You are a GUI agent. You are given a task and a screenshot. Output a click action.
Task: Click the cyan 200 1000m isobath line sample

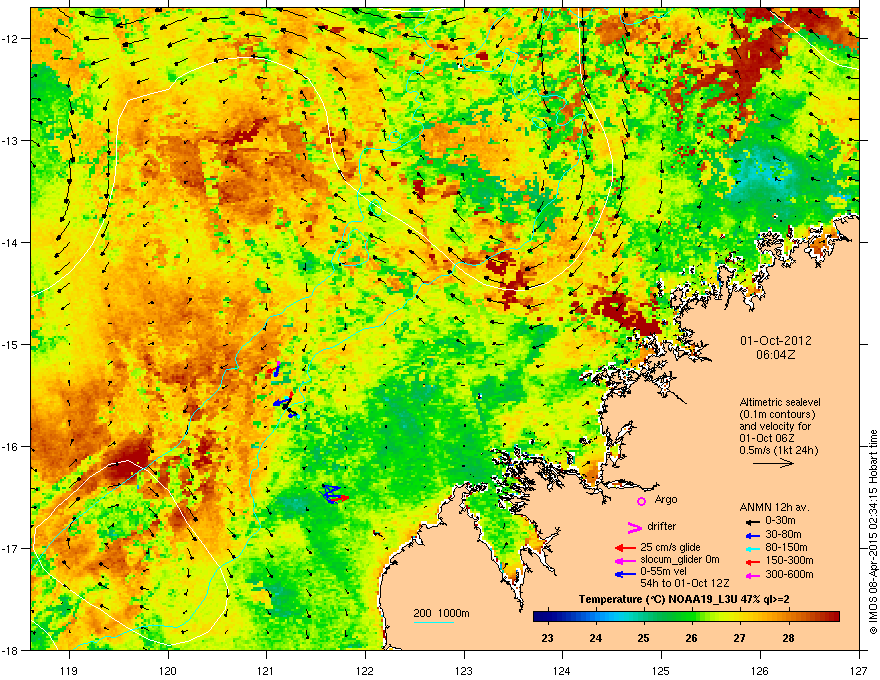click(x=434, y=622)
